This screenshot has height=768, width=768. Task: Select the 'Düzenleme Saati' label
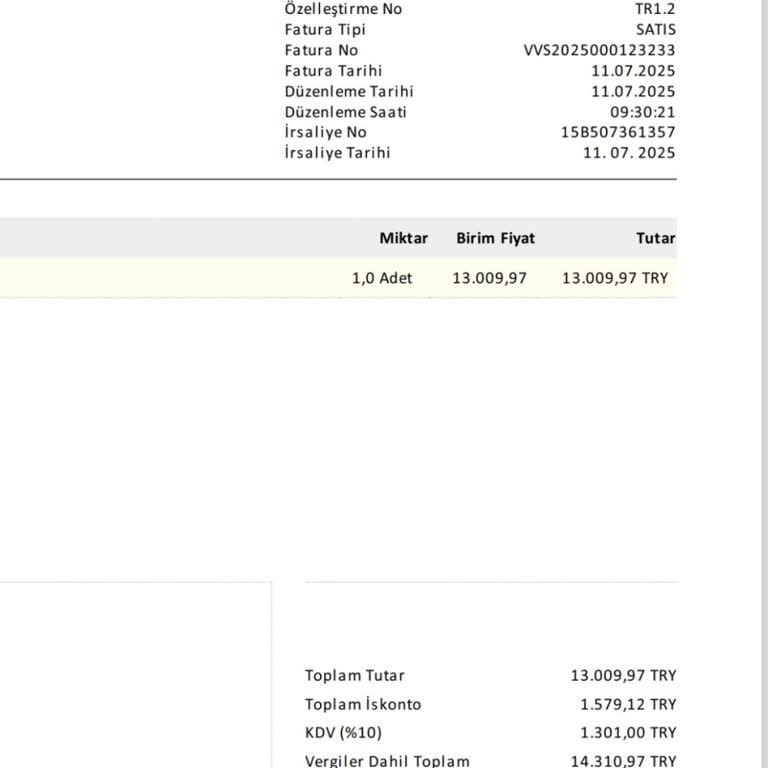point(345,112)
